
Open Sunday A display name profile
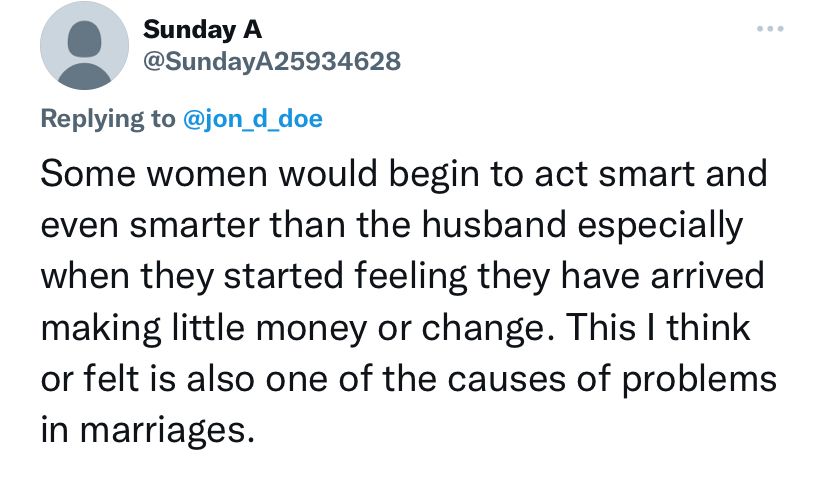click(x=202, y=30)
